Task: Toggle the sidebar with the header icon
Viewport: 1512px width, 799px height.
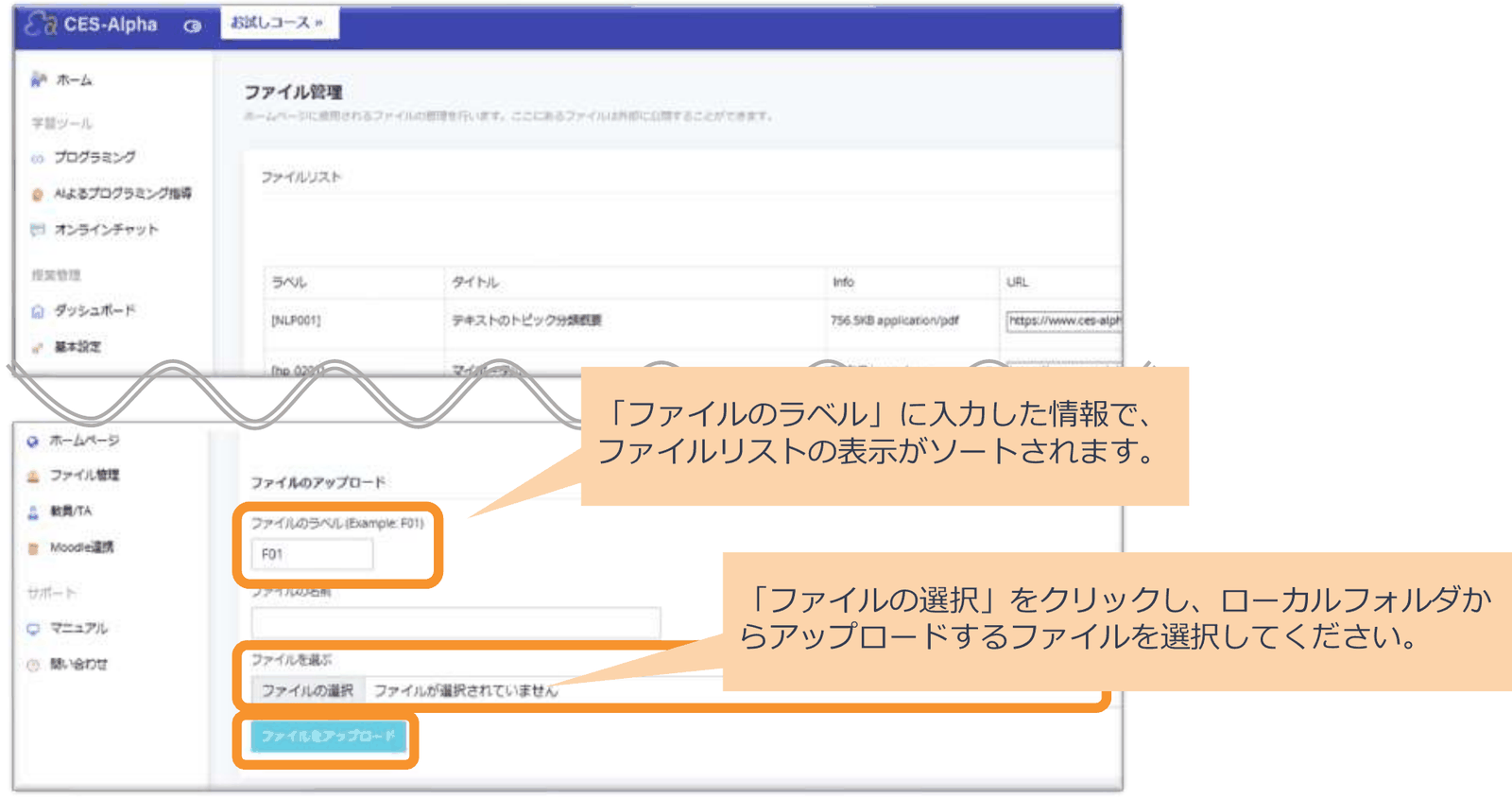Action: point(192,26)
